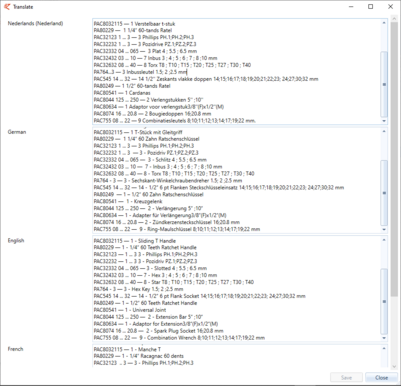Click the German language label
Viewport: 401px width, 386px height.
17,132
